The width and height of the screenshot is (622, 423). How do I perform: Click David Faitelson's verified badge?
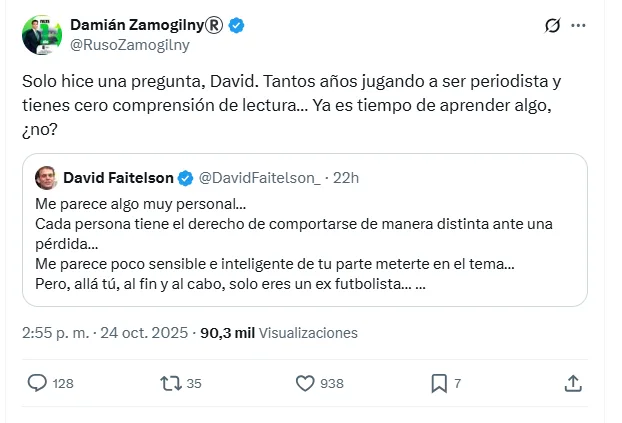tap(186, 178)
